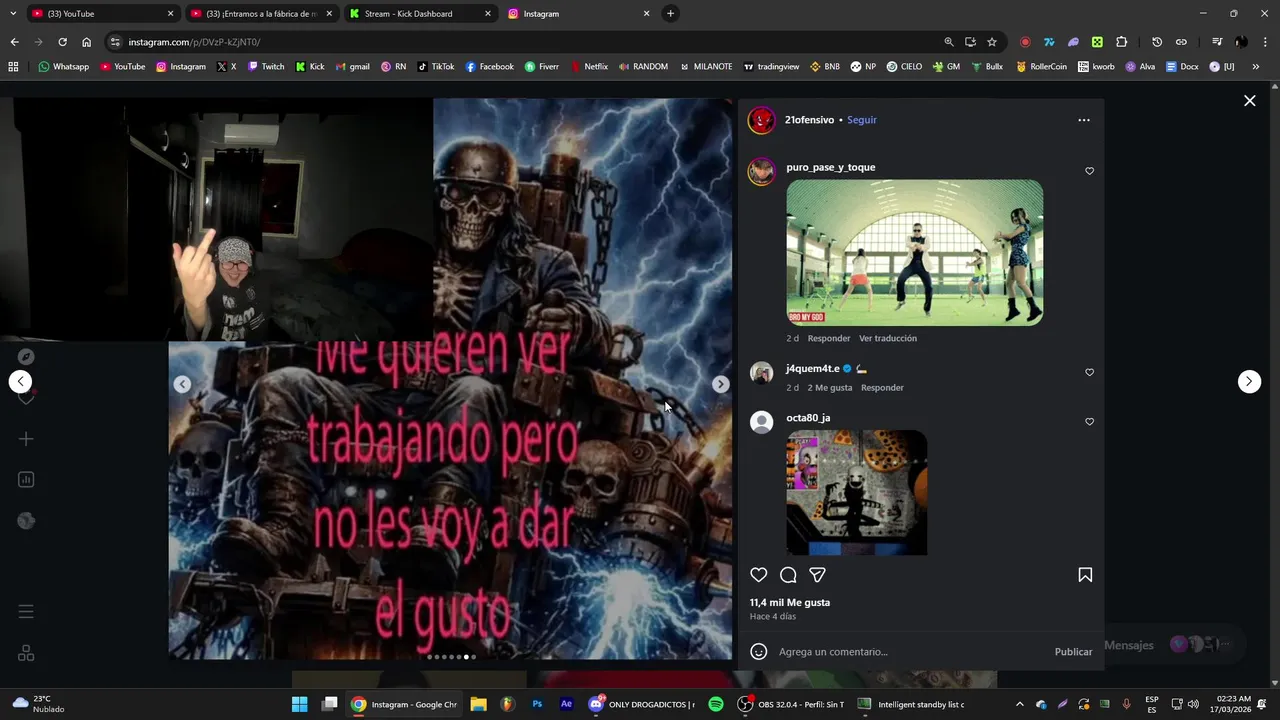Open the Gangnam Style GIF in the comment
The width and height of the screenshot is (1280, 720).
pyautogui.click(x=915, y=252)
